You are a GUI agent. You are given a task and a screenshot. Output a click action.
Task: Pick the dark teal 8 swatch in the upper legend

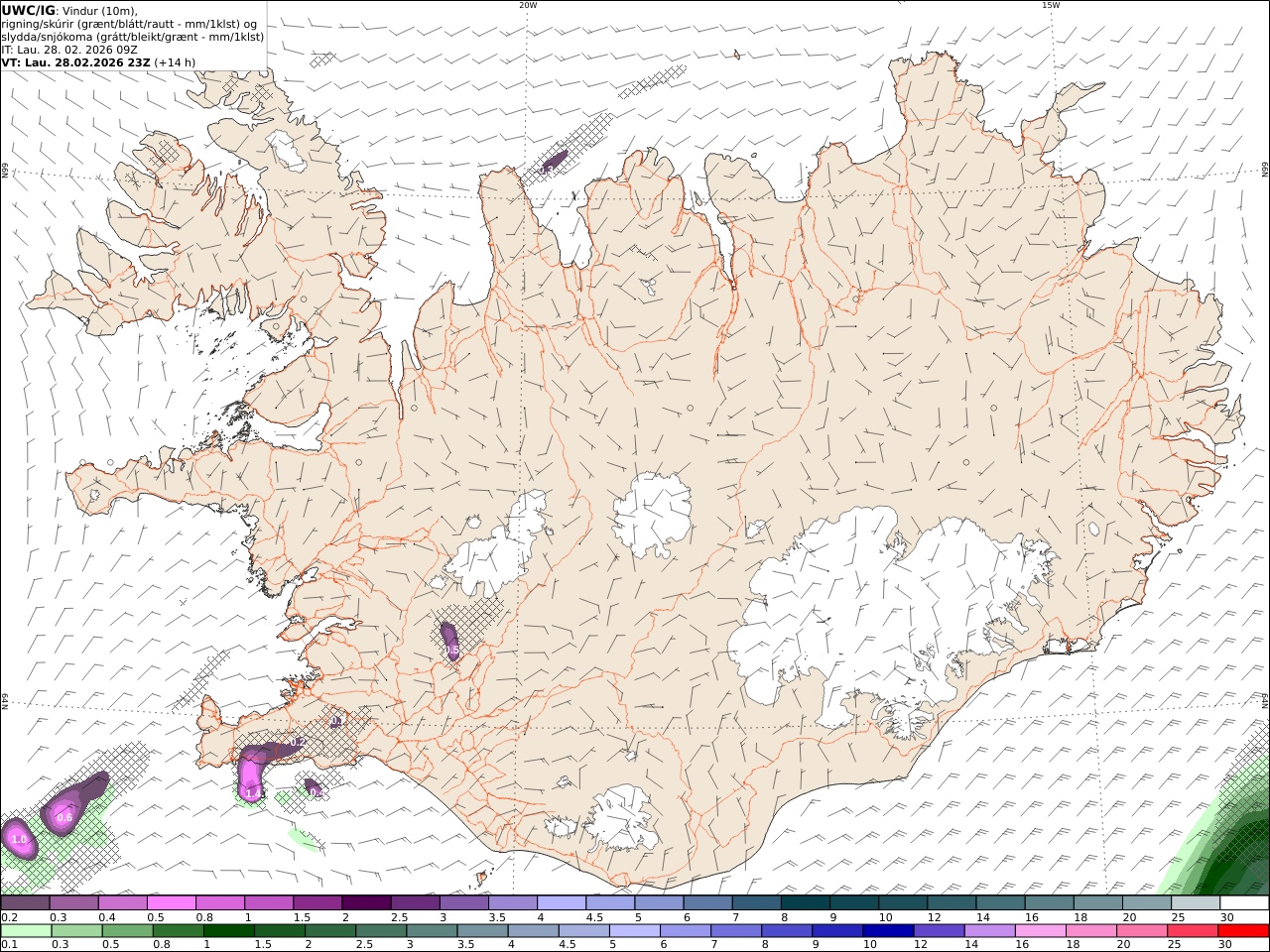click(806, 903)
